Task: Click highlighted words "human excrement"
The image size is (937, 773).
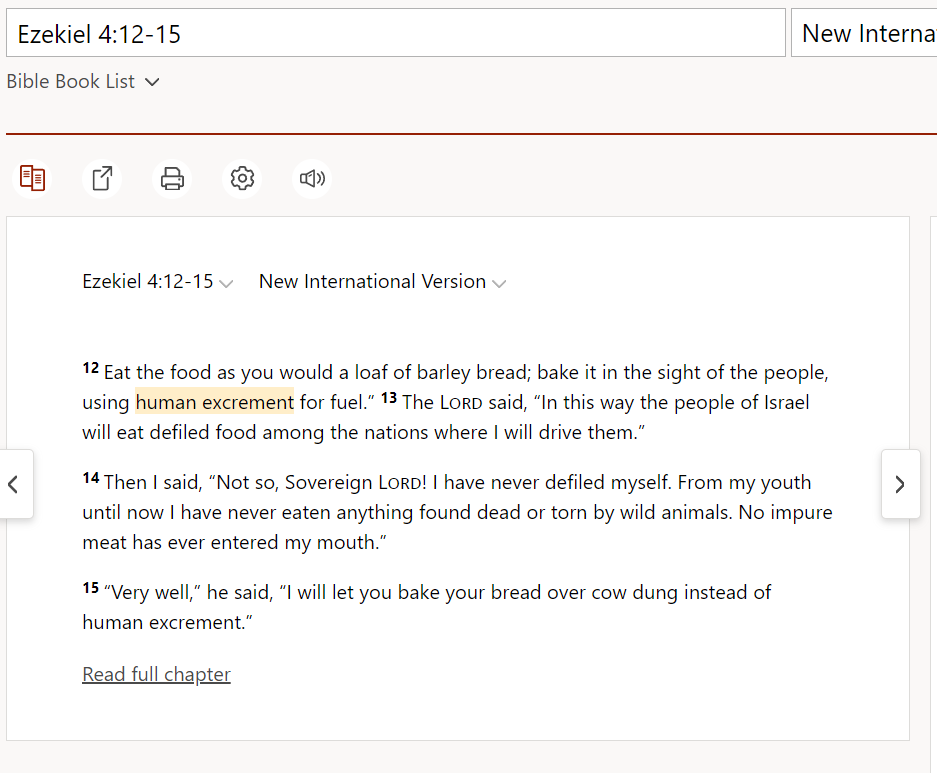Action: tap(215, 402)
